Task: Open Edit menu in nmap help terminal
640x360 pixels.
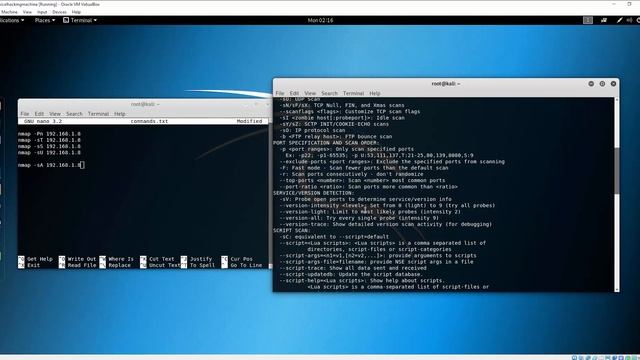Action: [294, 93]
